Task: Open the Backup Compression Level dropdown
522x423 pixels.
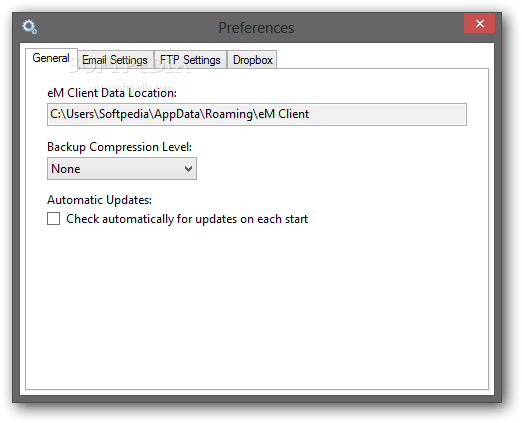Action: 122,169
